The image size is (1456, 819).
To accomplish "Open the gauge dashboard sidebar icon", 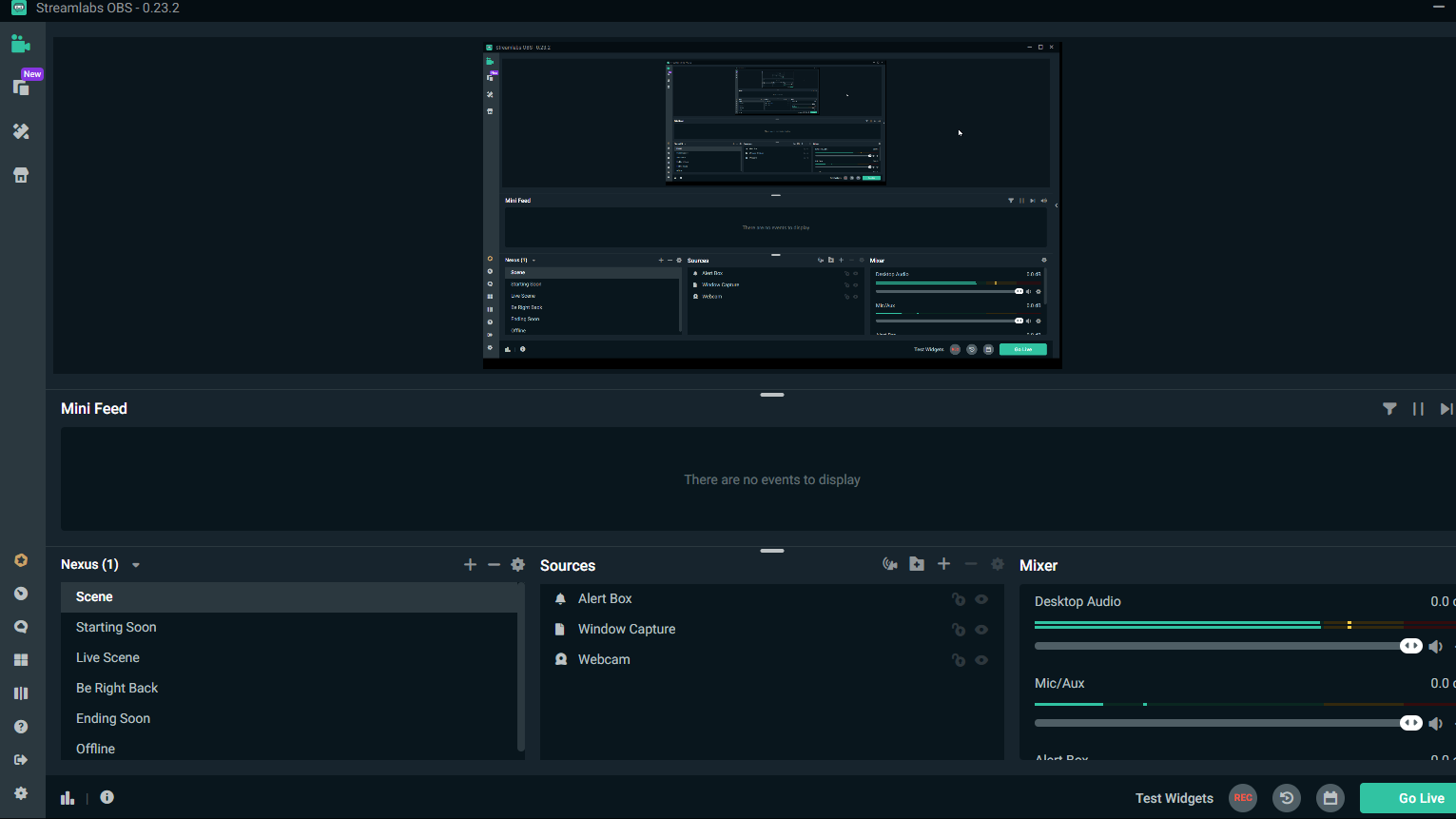I will point(21,594).
